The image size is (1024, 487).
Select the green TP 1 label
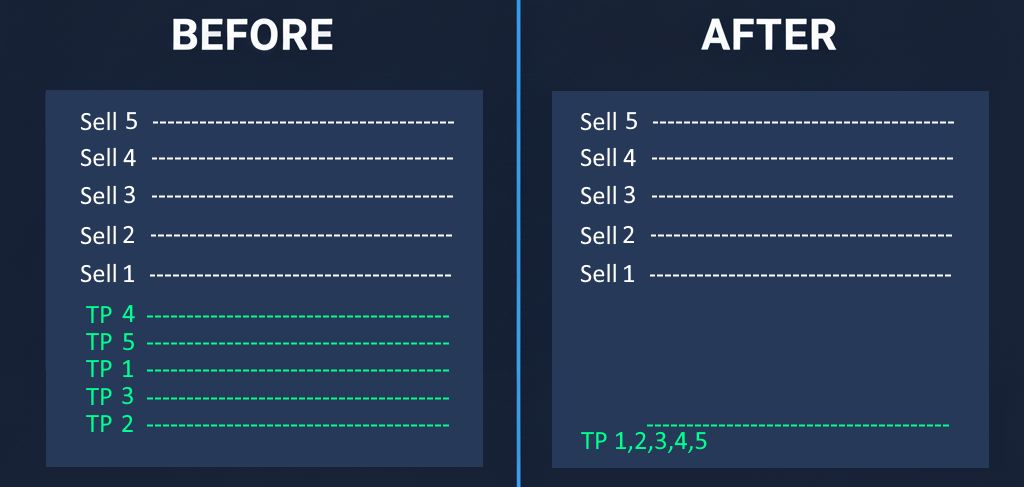pos(110,370)
